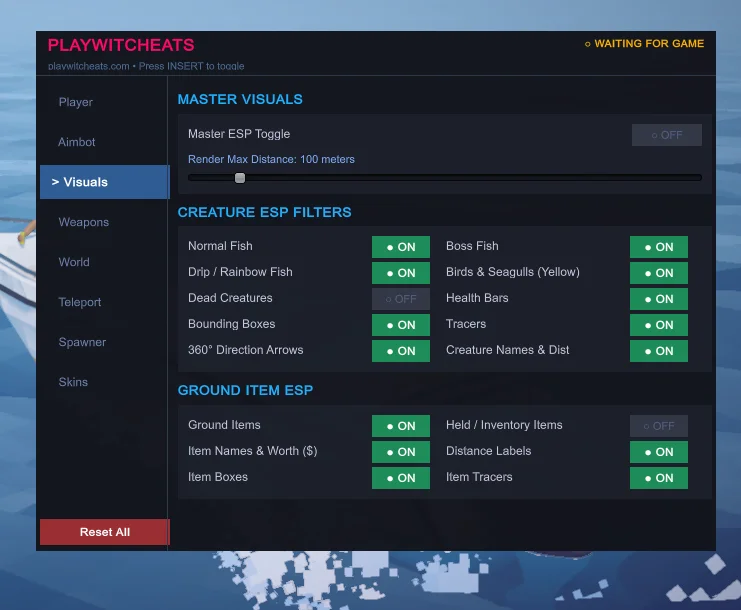
Task: Turn on the Master ESP Toggle
Action: pos(666,135)
